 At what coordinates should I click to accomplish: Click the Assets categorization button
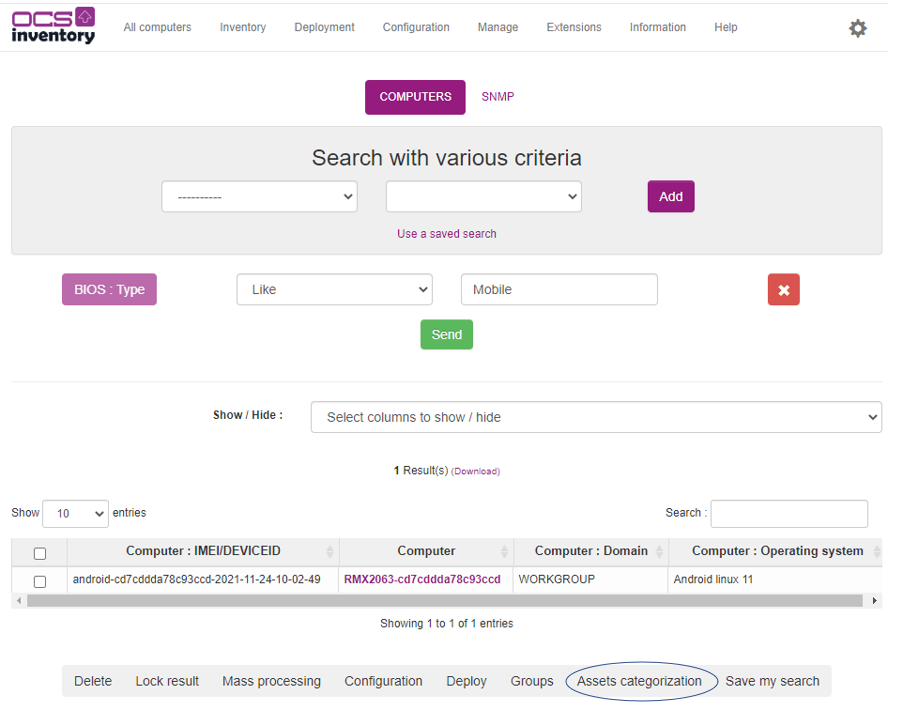pos(640,681)
